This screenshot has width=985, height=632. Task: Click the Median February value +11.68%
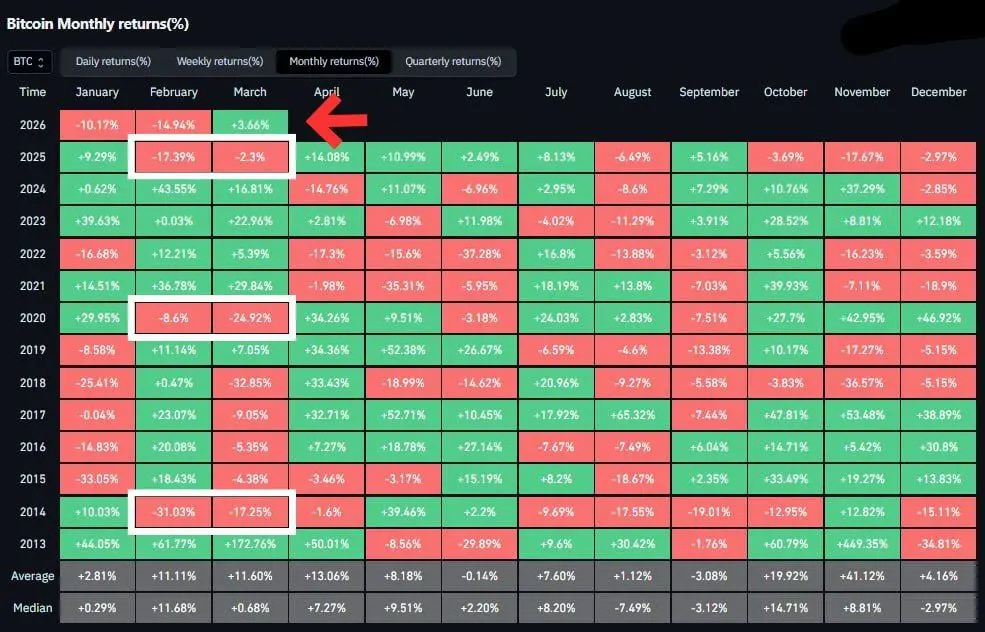click(174, 608)
